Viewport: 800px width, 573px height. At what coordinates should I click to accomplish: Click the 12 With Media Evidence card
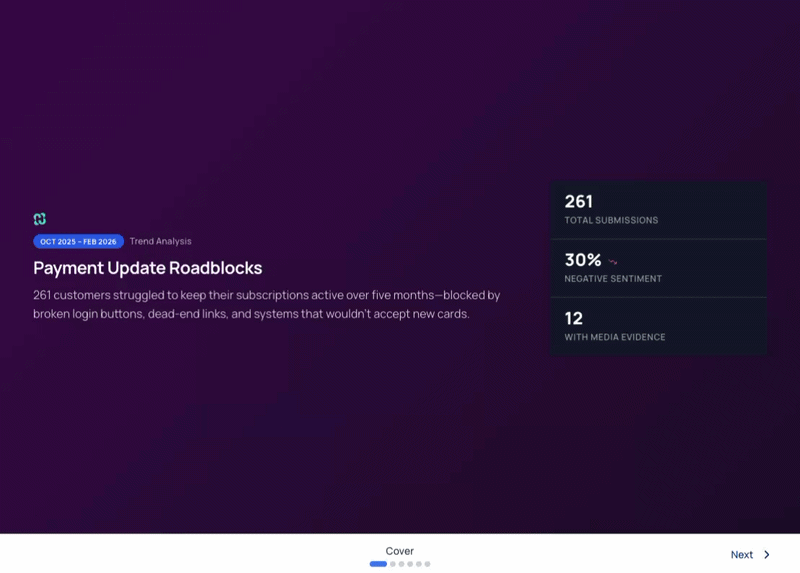tap(658, 327)
